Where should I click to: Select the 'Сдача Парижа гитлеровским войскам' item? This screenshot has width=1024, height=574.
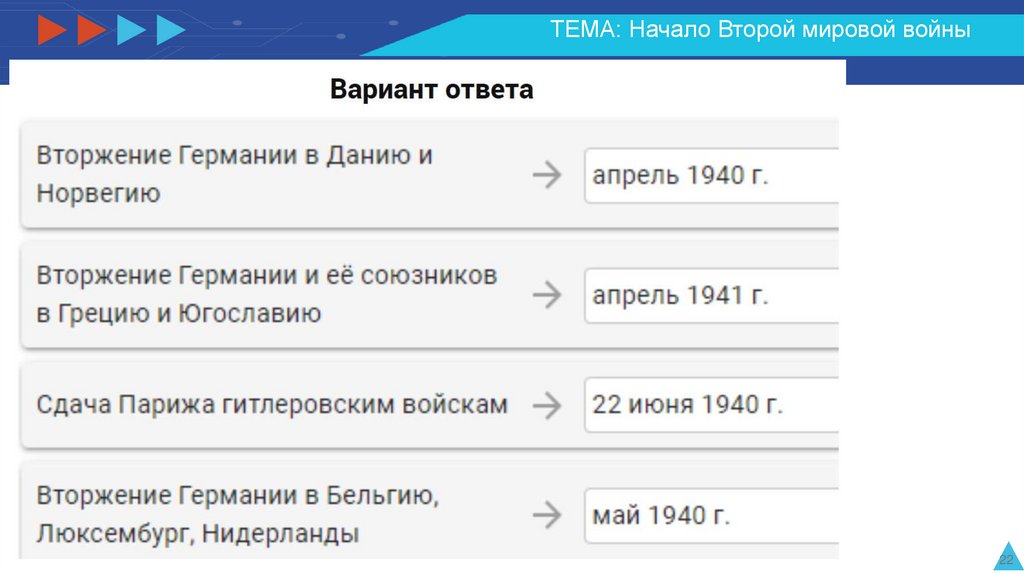[x=272, y=405]
